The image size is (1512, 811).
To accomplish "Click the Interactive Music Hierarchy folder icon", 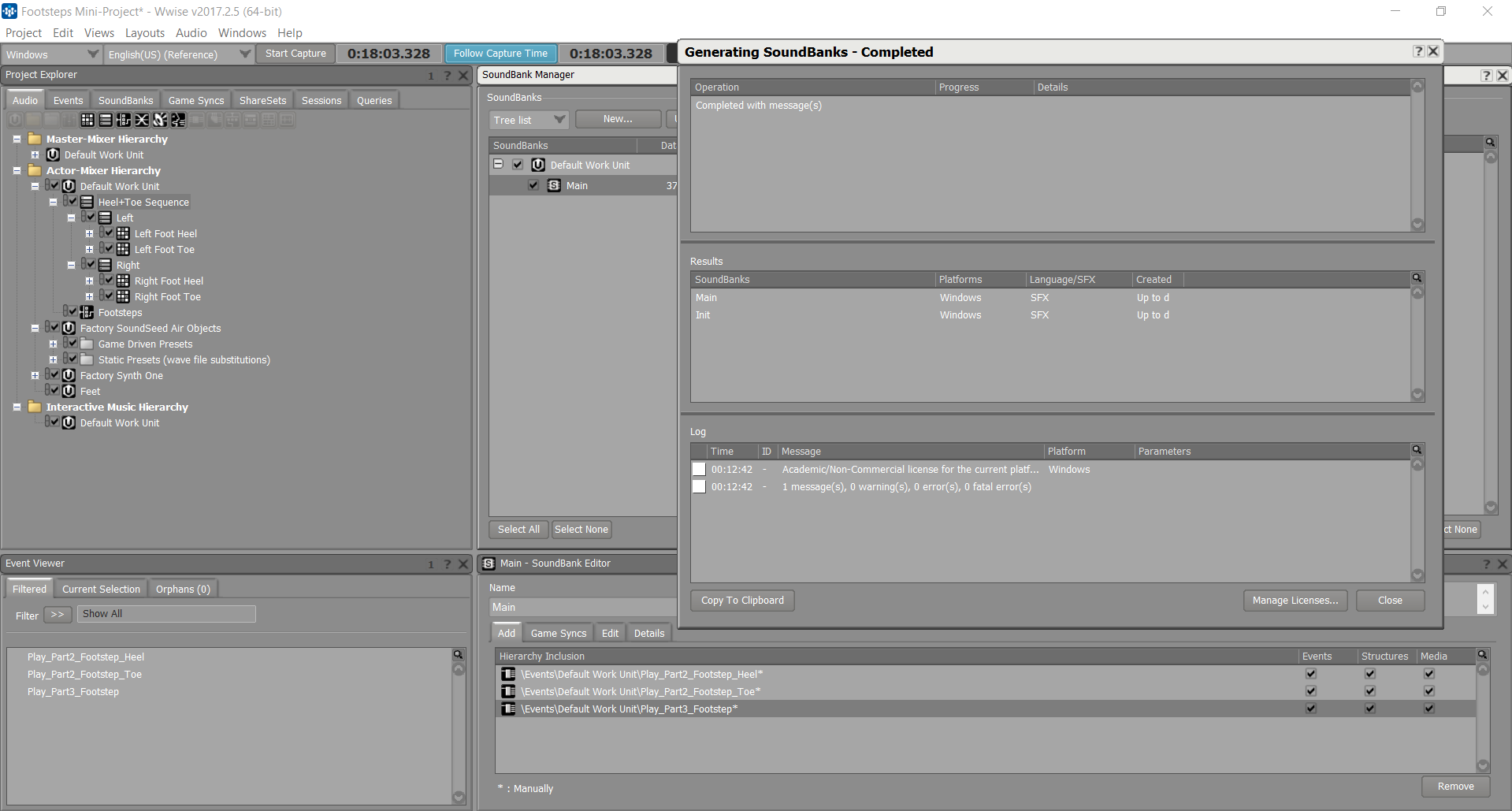I will [x=35, y=407].
